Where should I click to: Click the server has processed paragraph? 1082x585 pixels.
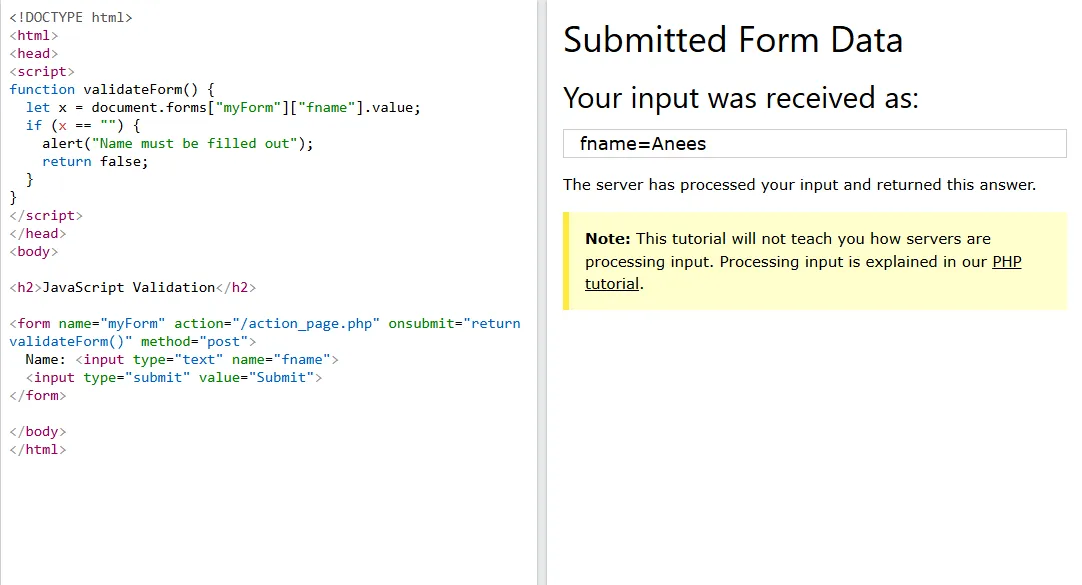(799, 185)
